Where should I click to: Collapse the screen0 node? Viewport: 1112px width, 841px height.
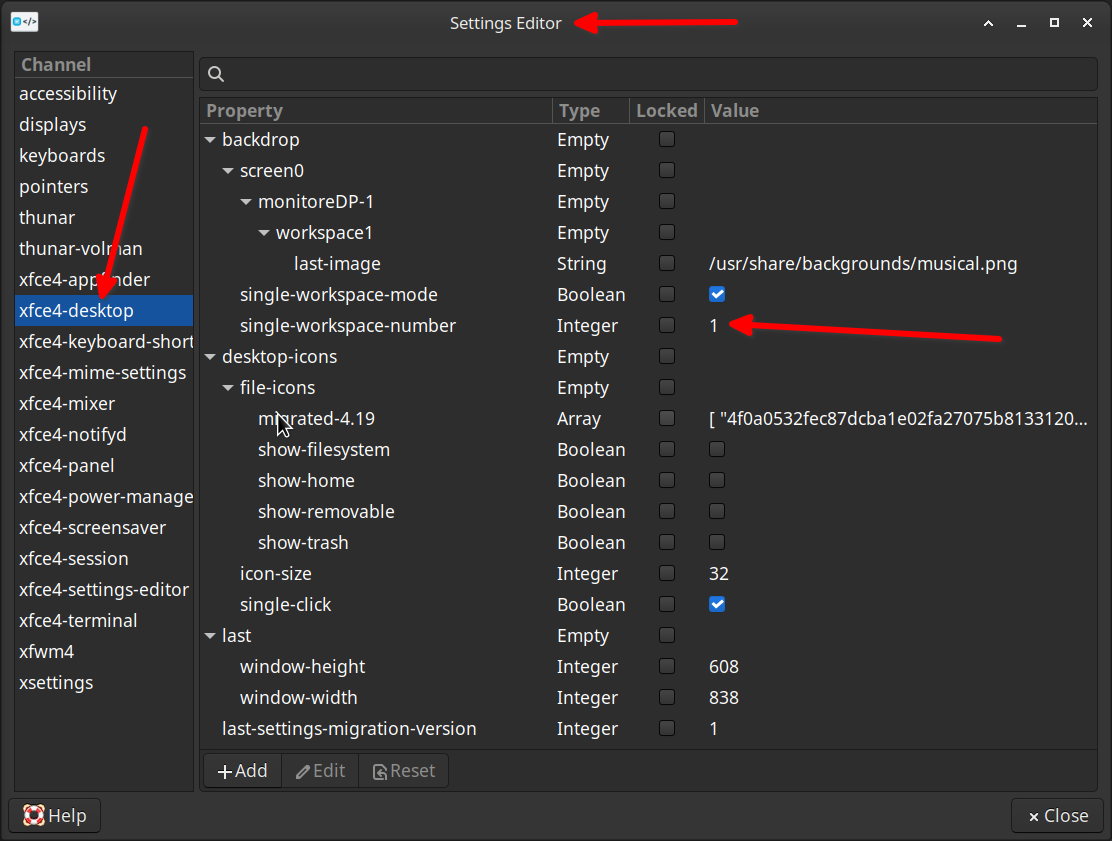pos(228,171)
